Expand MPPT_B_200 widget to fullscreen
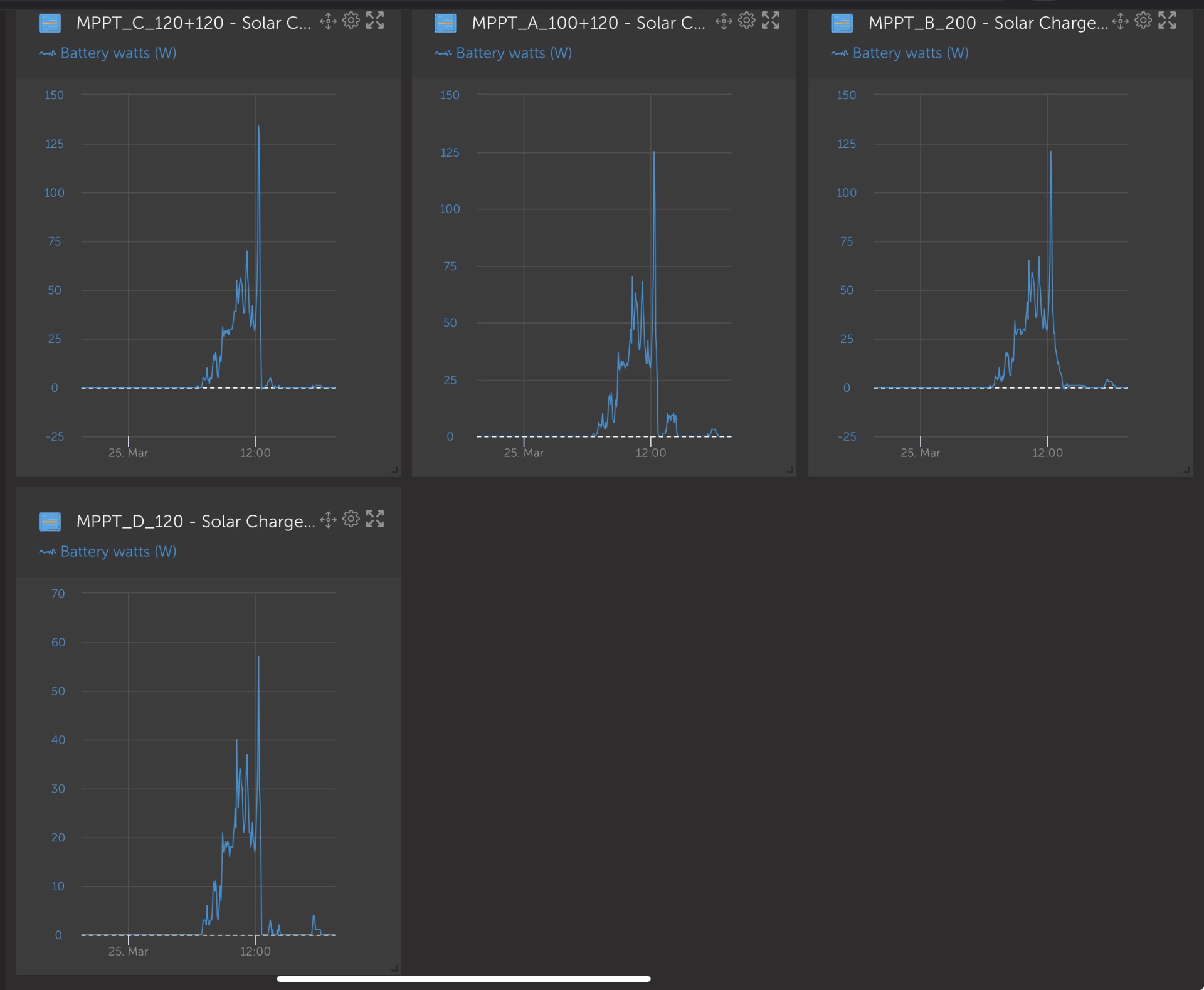The width and height of the screenshot is (1204, 990). (x=1167, y=21)
